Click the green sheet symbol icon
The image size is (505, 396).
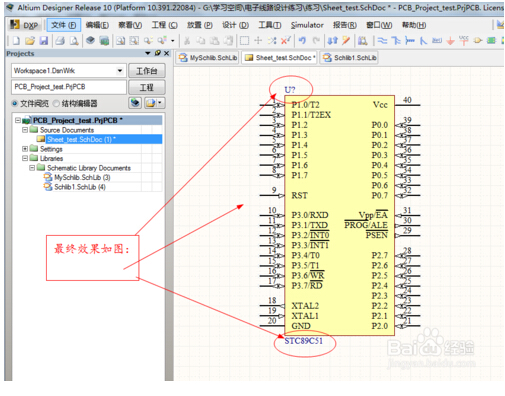[x=491, y=41]
